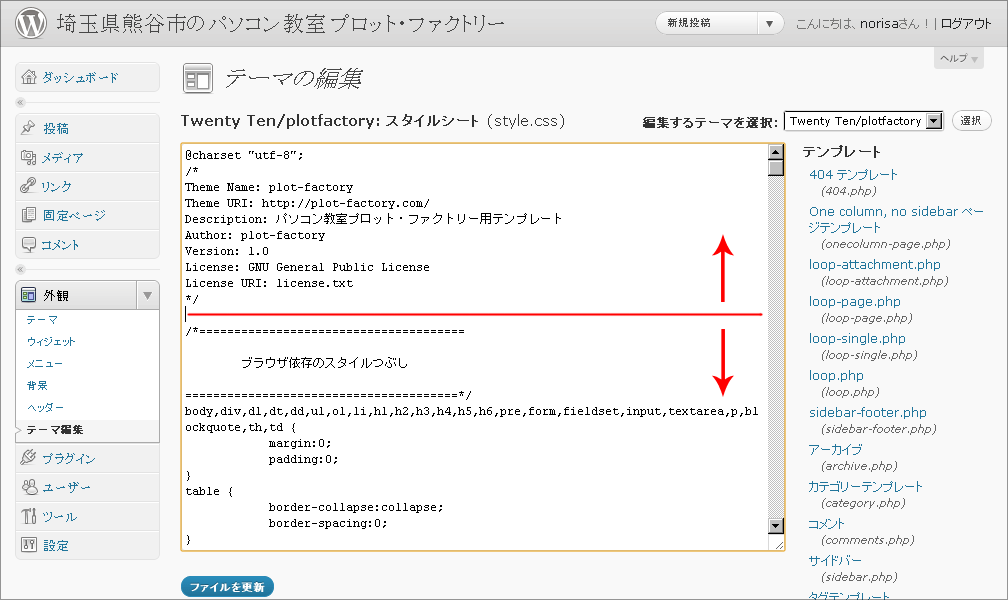
Task: Open loop-page.php template
Action: click(854, 302)
